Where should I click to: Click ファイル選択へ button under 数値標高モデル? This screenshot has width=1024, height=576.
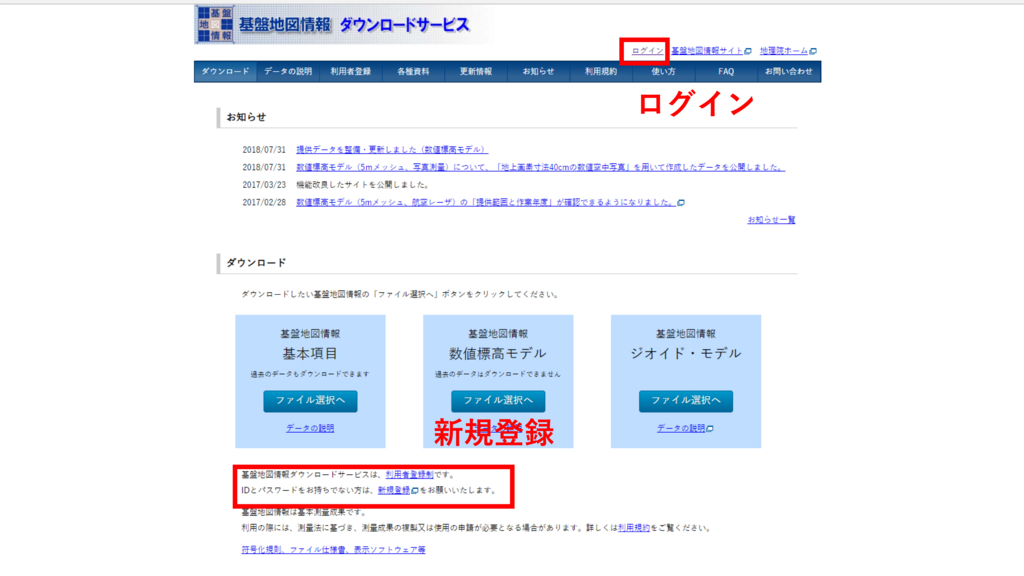498,401
